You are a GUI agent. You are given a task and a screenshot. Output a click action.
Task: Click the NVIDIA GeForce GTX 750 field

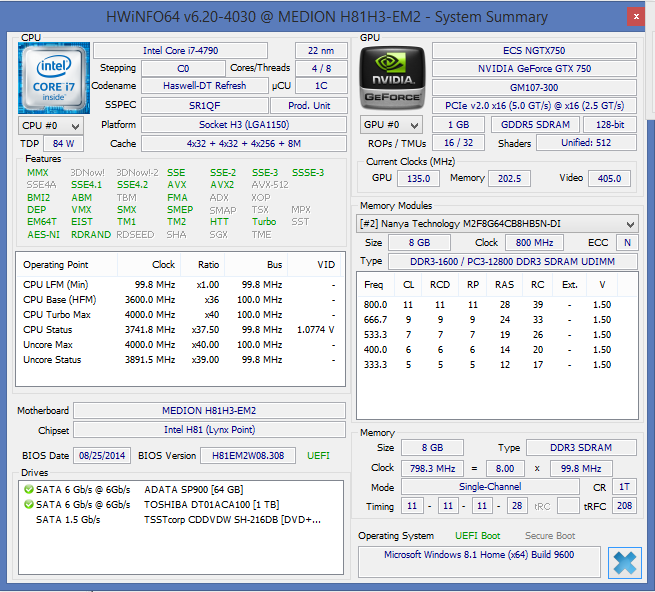[534, 69]
